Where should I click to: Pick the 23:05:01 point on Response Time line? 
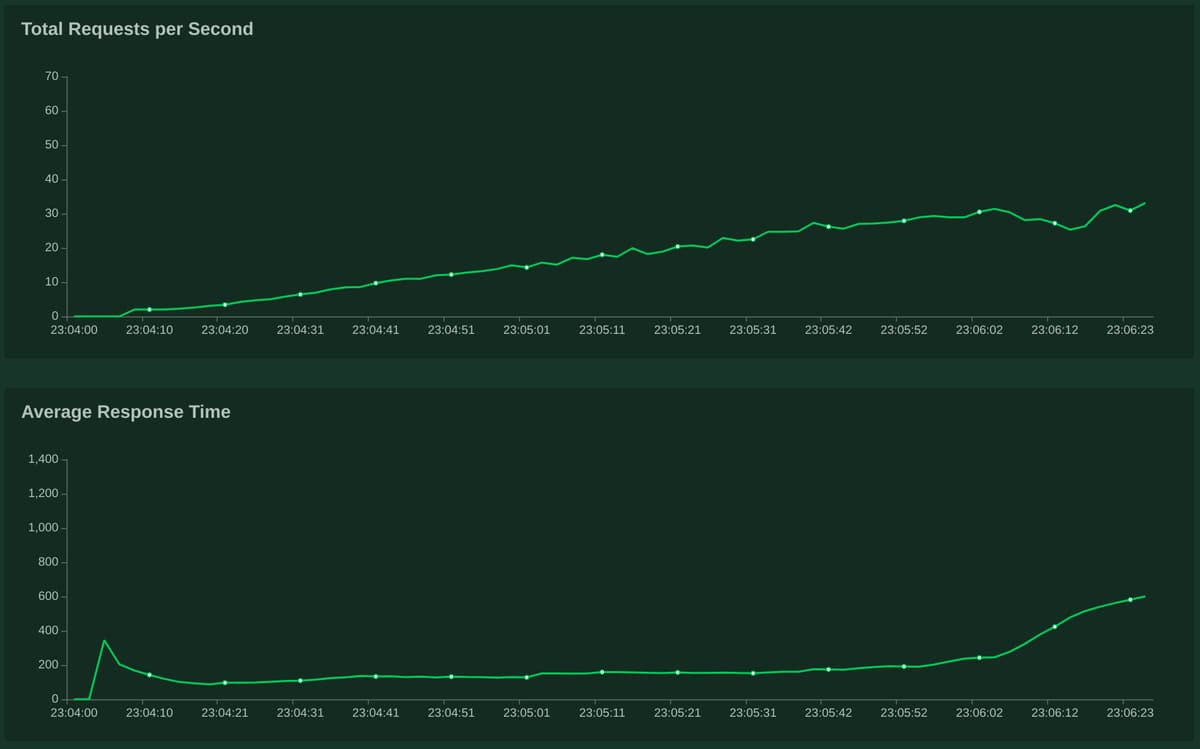point(527,677)
